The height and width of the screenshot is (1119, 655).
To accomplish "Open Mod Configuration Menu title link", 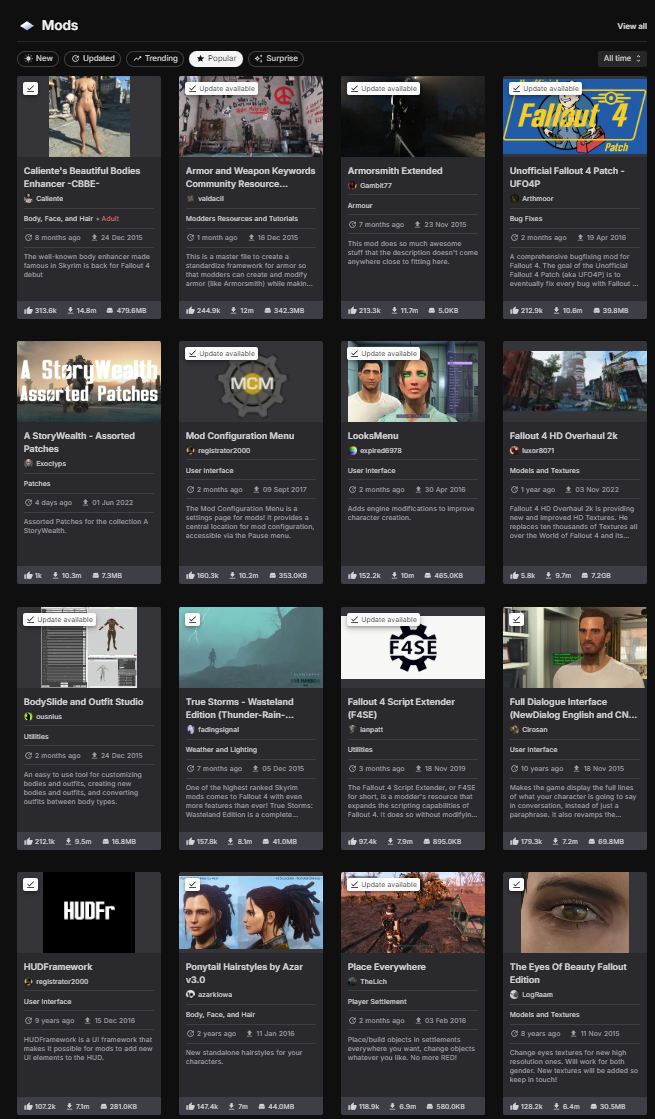I will 240,435.
